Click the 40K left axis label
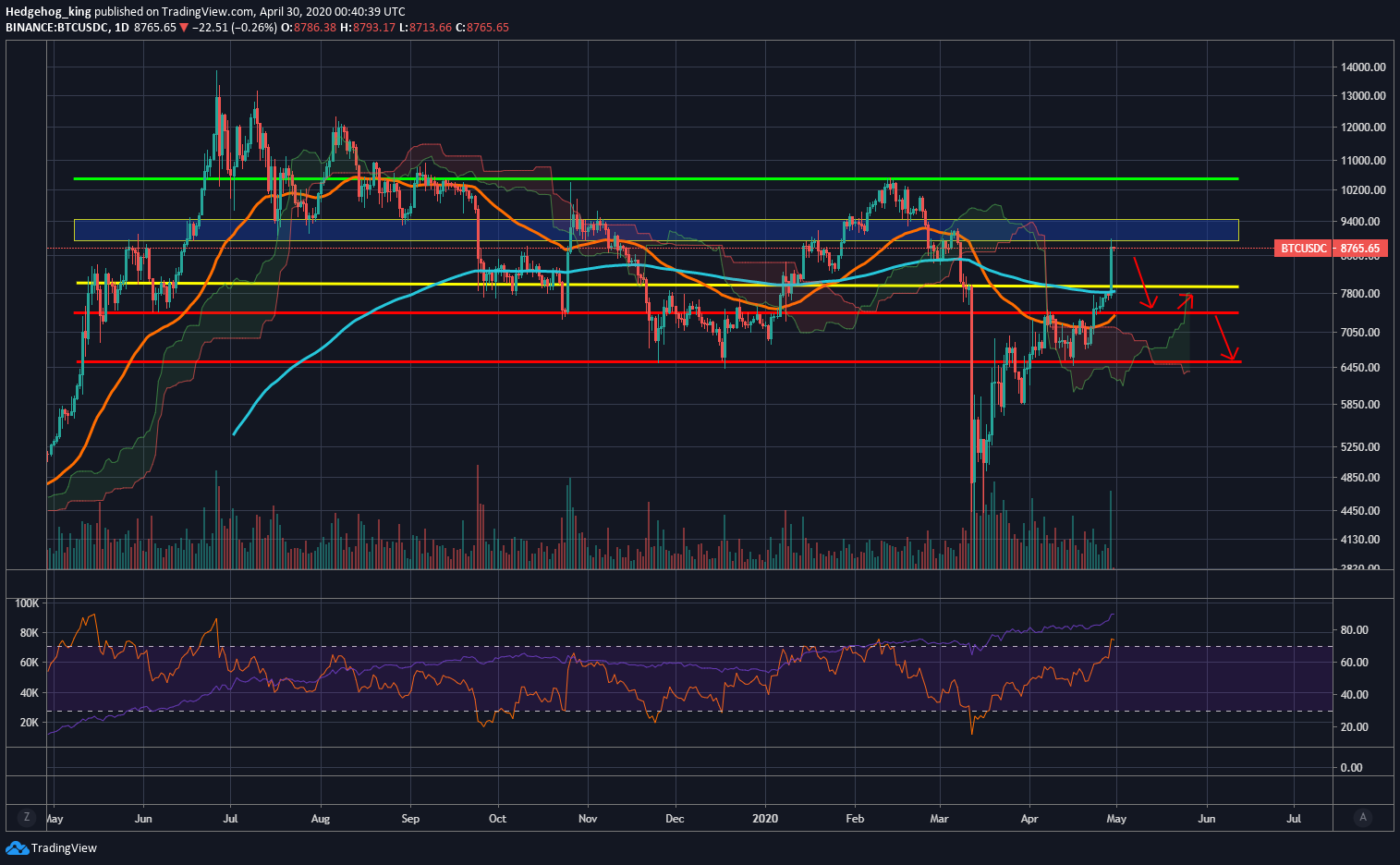Viewport: 1400px width, 865px height. click(30, 693)
